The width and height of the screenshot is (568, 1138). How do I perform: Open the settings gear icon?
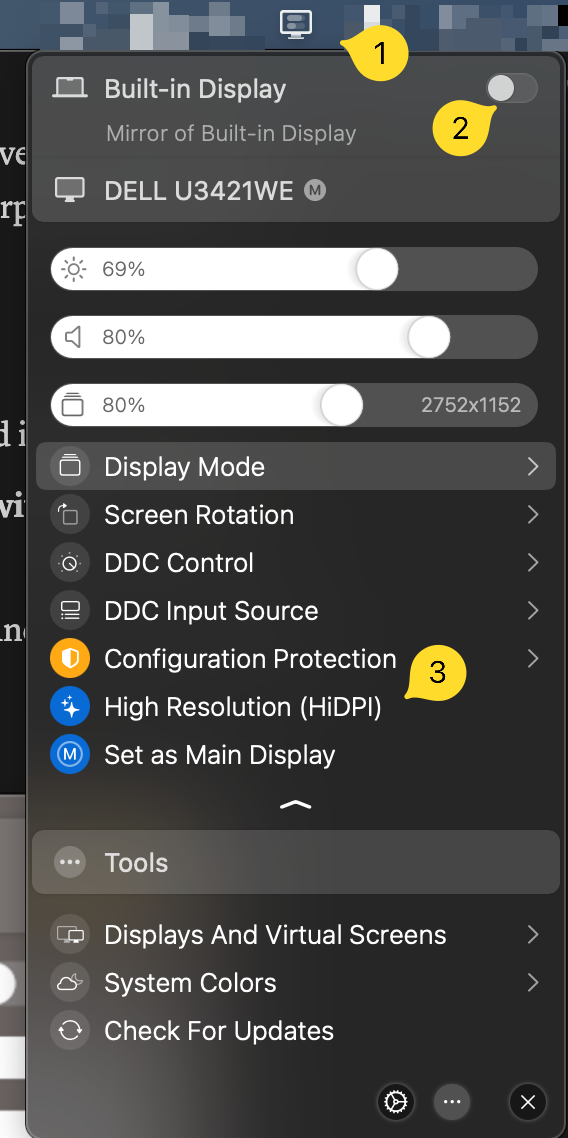click(396, 1102)
